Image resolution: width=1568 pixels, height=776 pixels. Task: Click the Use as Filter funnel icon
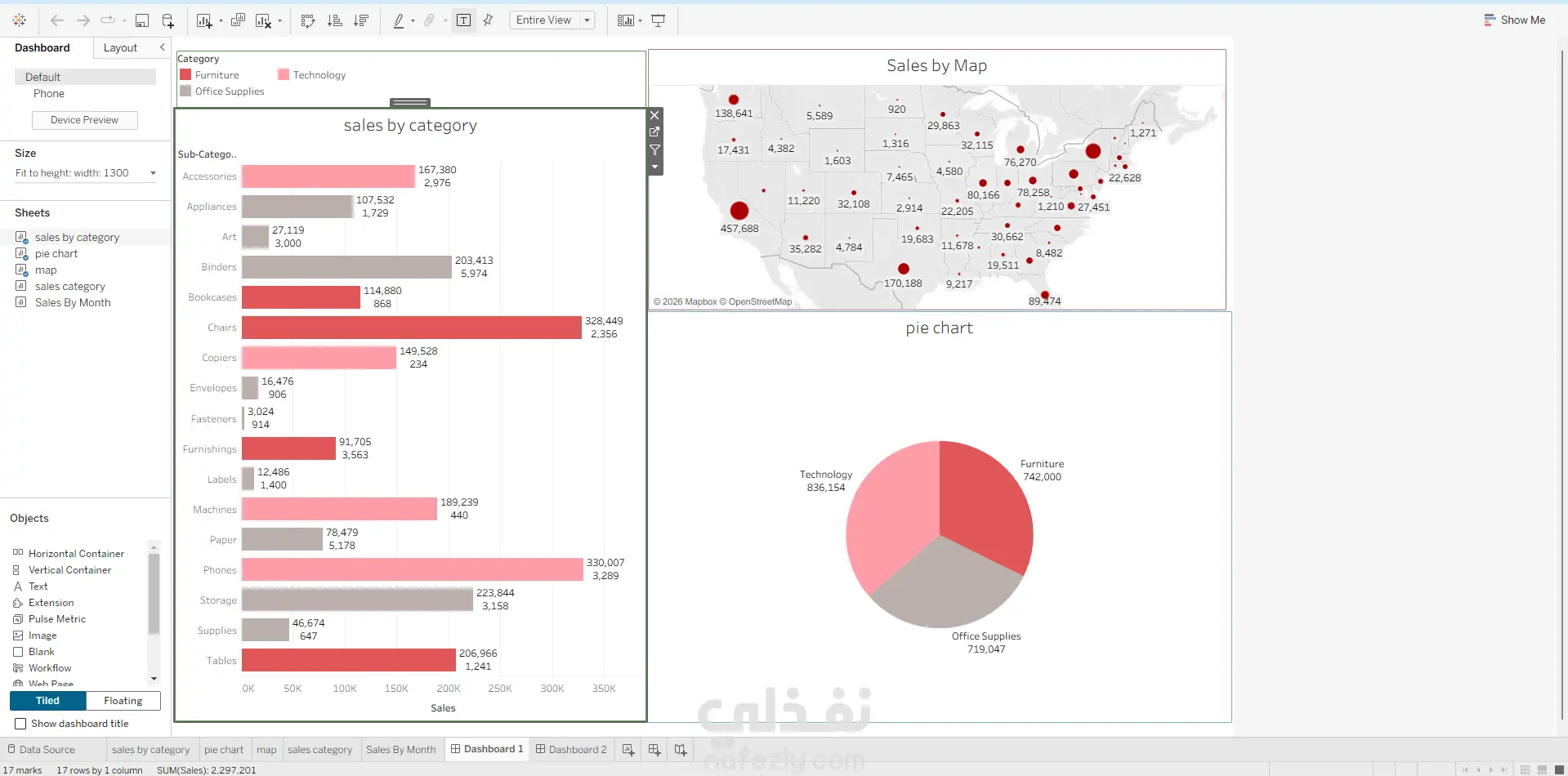[x=654, y=149]
